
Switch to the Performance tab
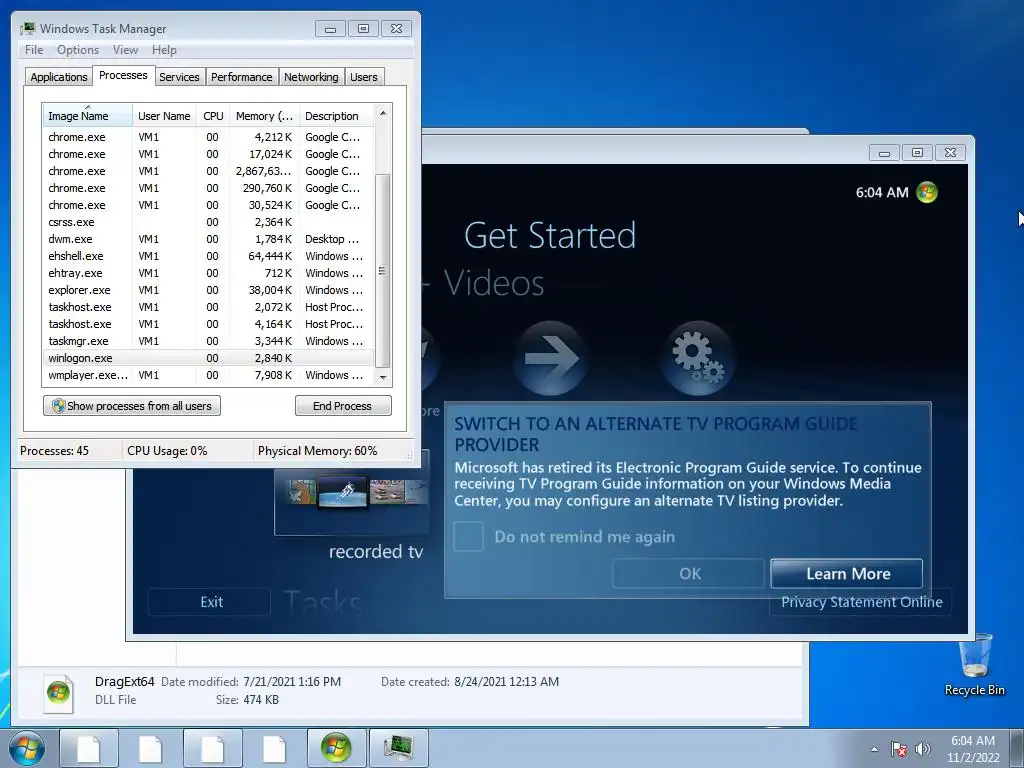tap(242, 77)
